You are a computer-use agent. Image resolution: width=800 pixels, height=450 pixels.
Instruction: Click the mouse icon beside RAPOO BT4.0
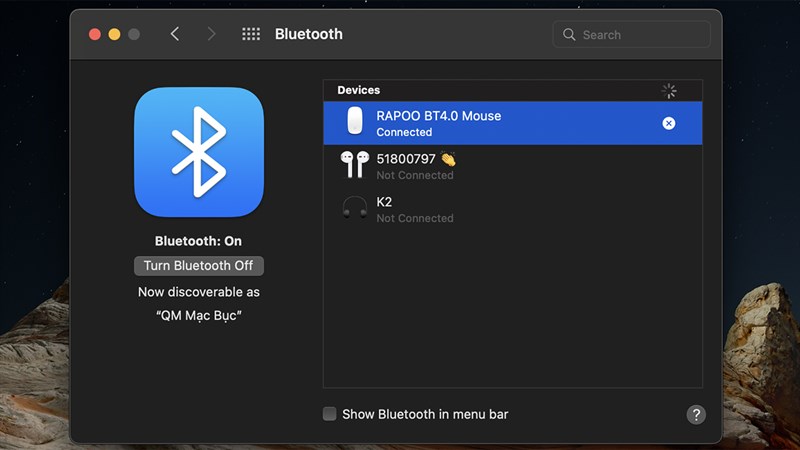point(355,121)
